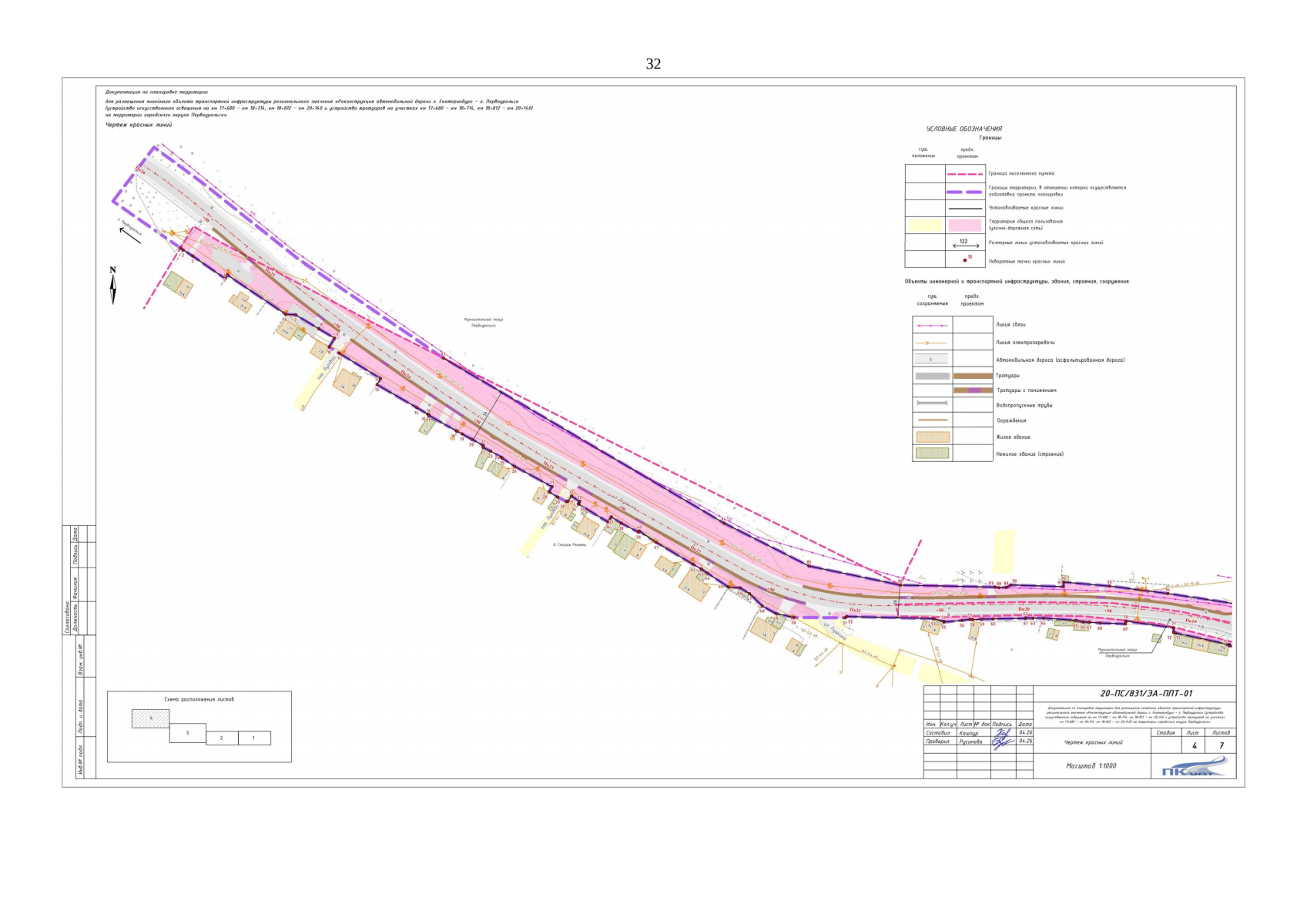Click the purple dashed planning territory legend symbol

[965, 191]
